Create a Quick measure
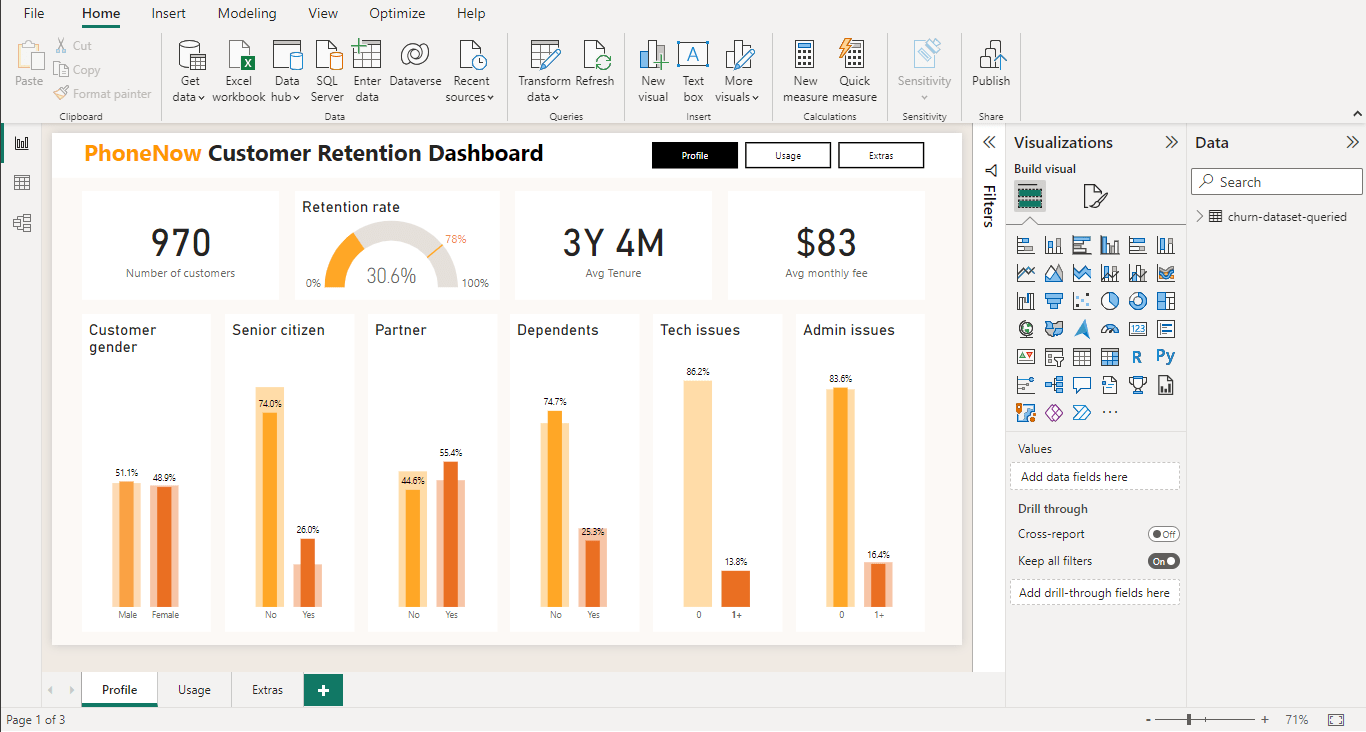Image resolution: width=1366 pixels, height=732 pixels. click(854, 71)
